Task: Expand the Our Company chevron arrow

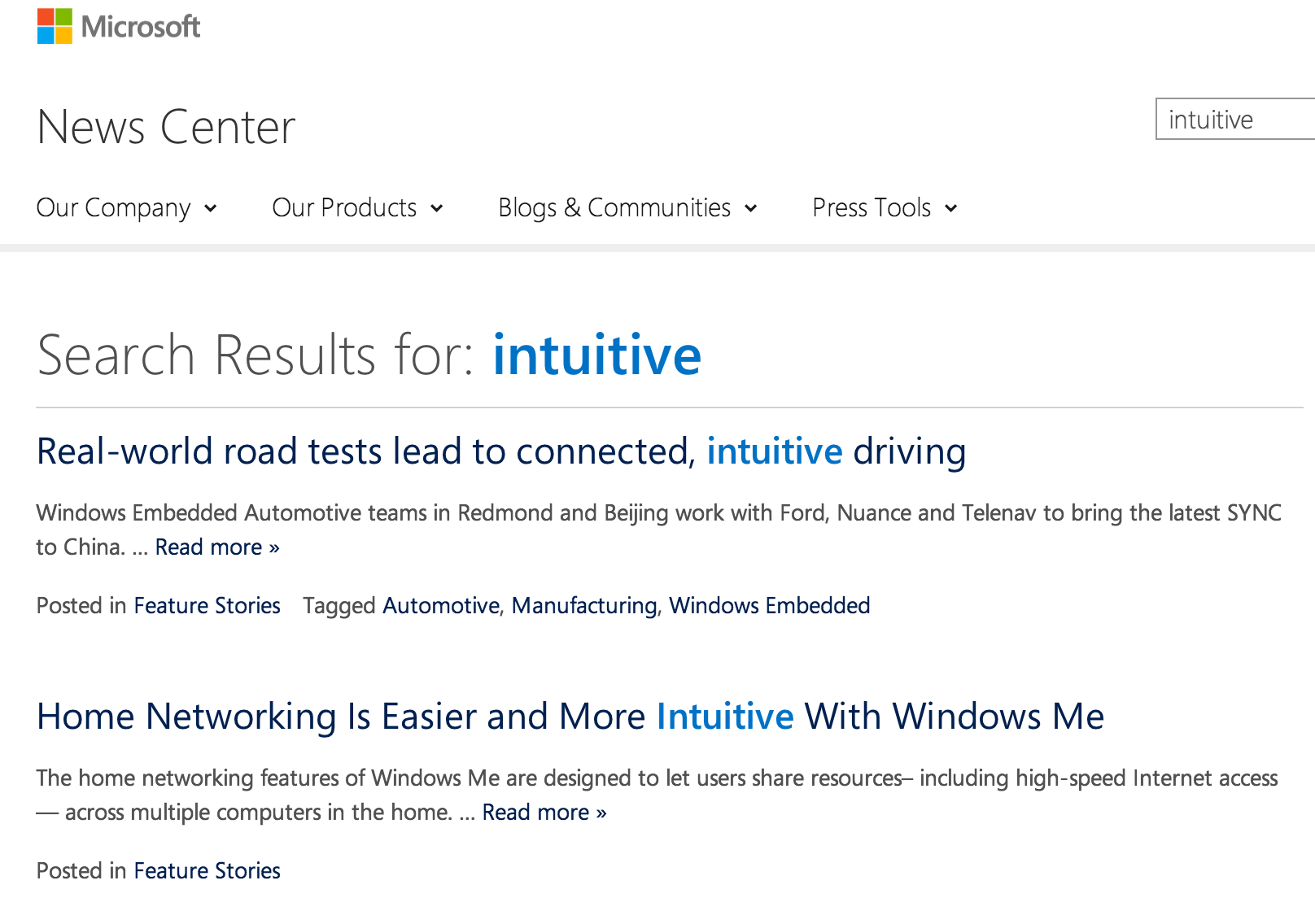Action: 211,208
